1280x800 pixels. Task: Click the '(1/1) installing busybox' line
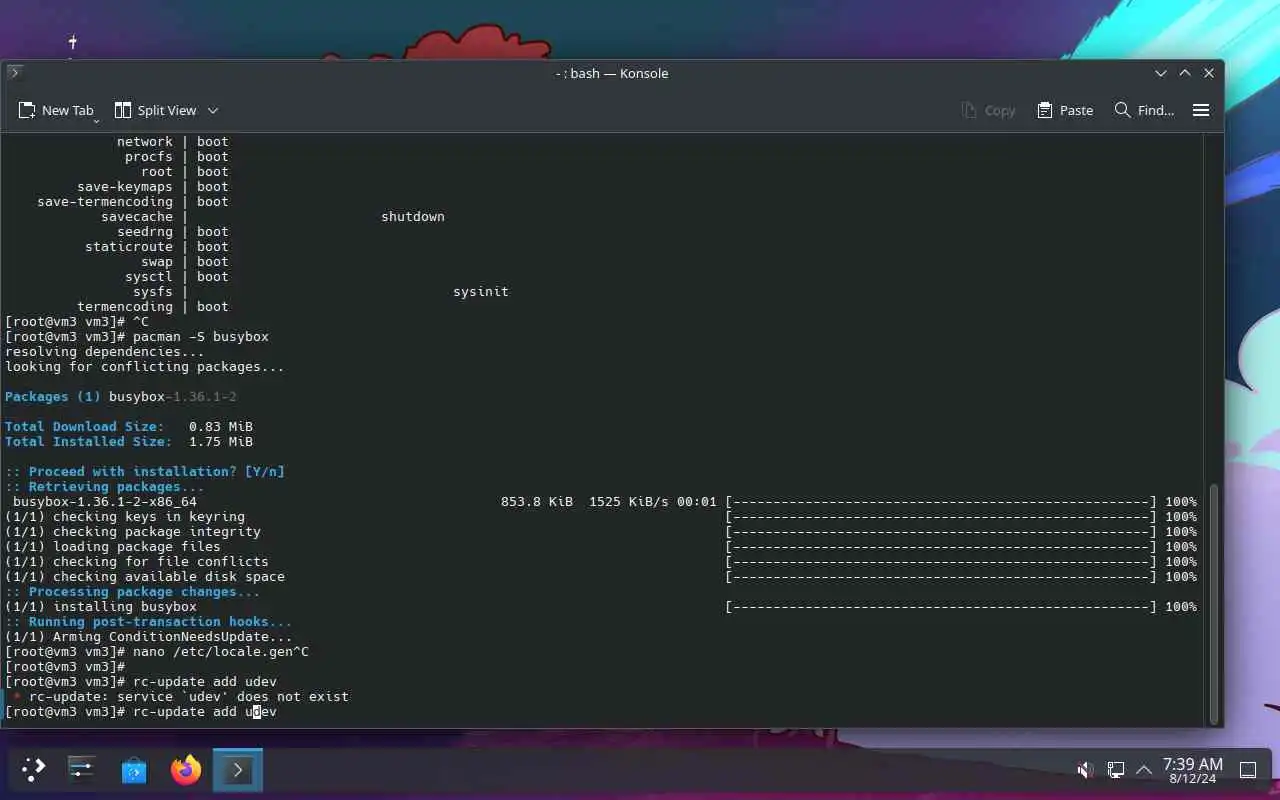pos(101,606)
